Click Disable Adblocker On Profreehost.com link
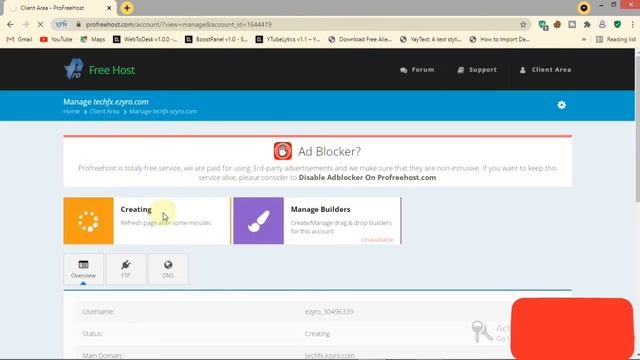This screenshot has height=360, width=640. pyautogui.click(x=367, y=178)
